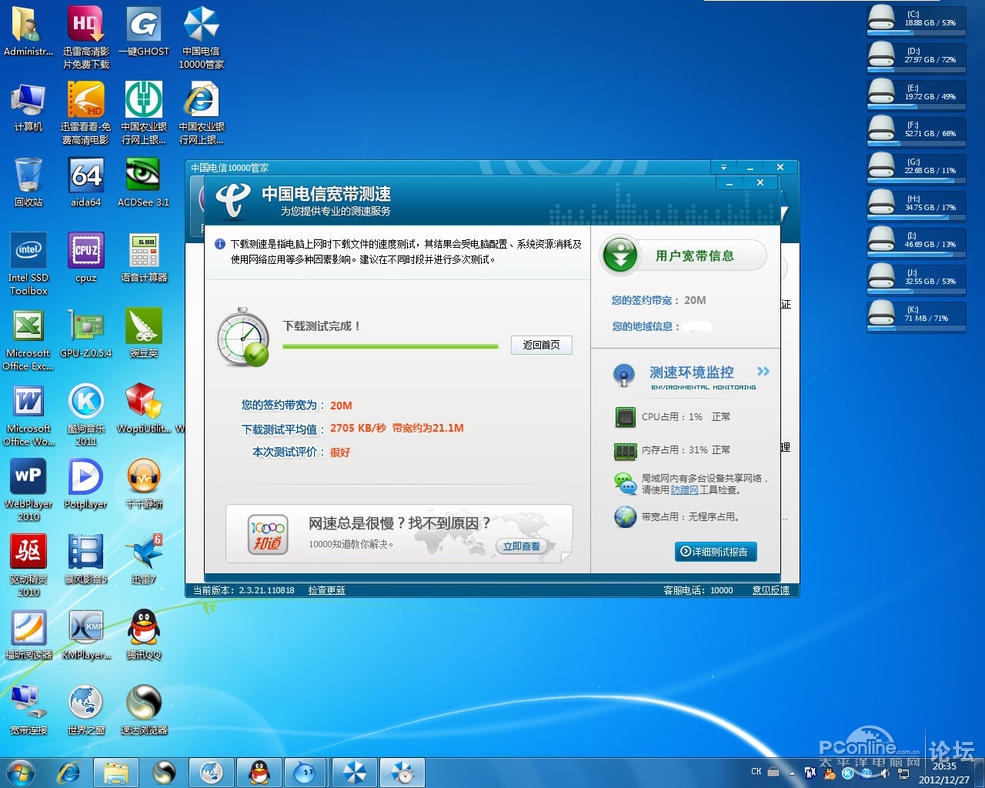This screenshot has width=985, height=788.
Task: Open the 中国电信10000管家 desktop shortcut
Action: tap(201, 38)
